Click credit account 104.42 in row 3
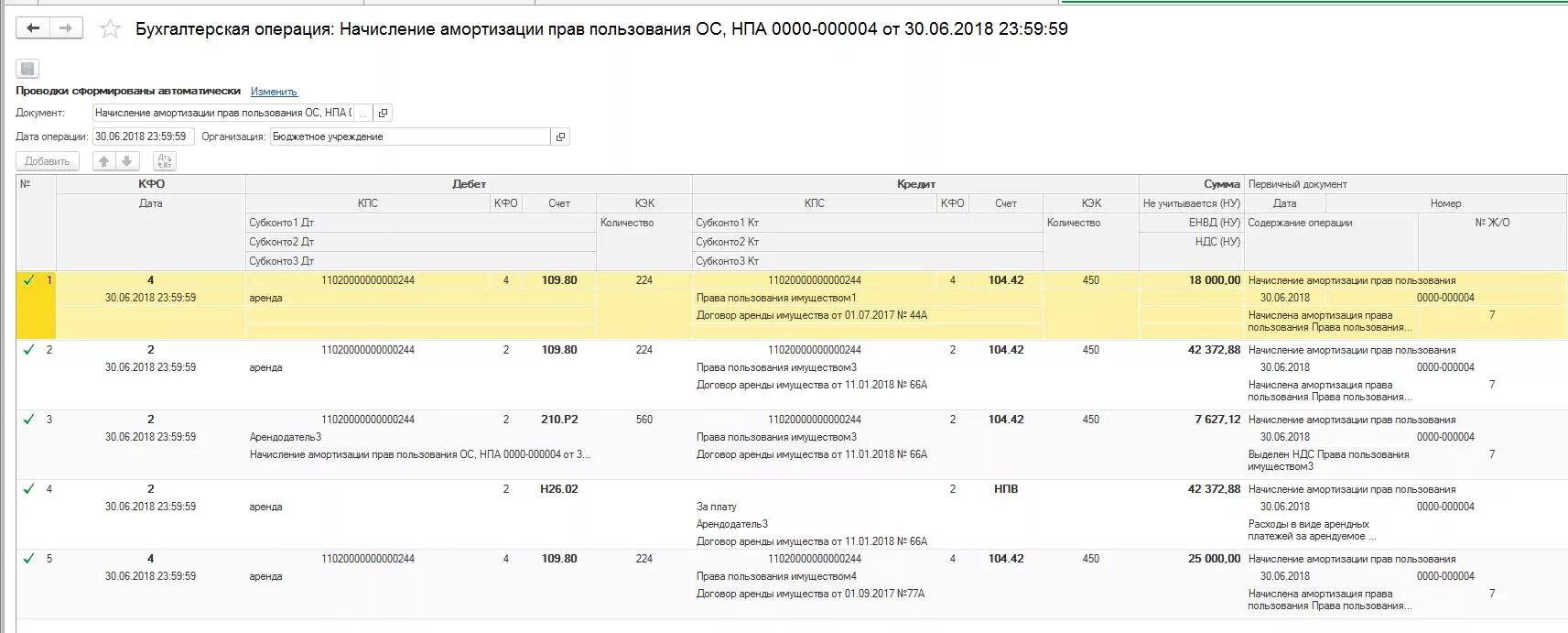This screenshot has height=633, width=1568. coord(1006,420)
